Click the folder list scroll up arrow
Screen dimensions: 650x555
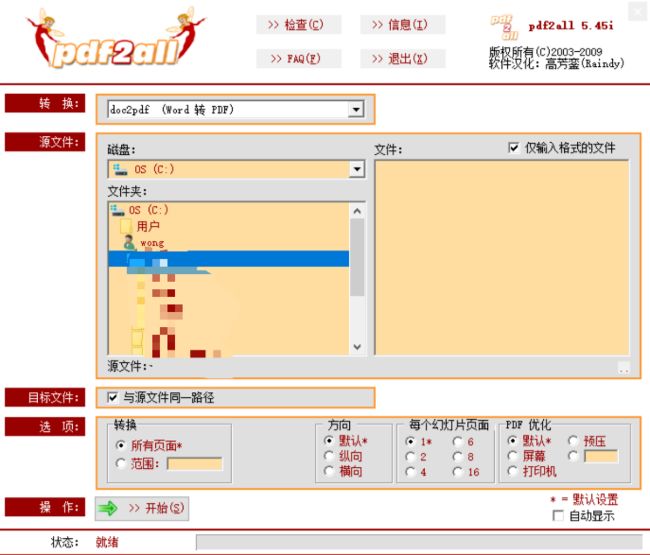point(357,211)
